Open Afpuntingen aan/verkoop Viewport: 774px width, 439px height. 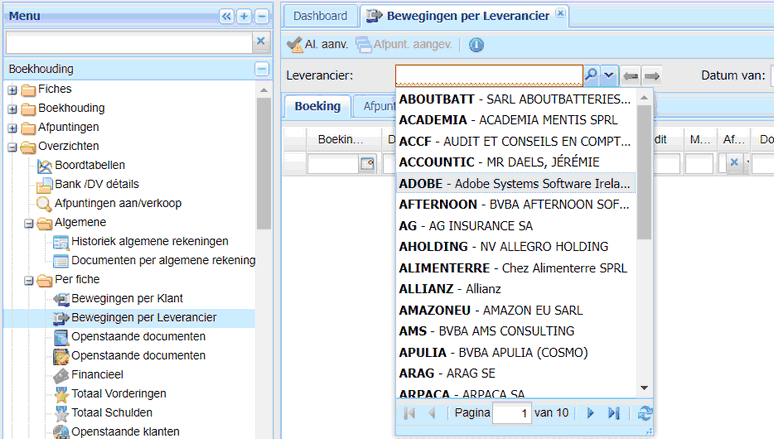[118, 203]
